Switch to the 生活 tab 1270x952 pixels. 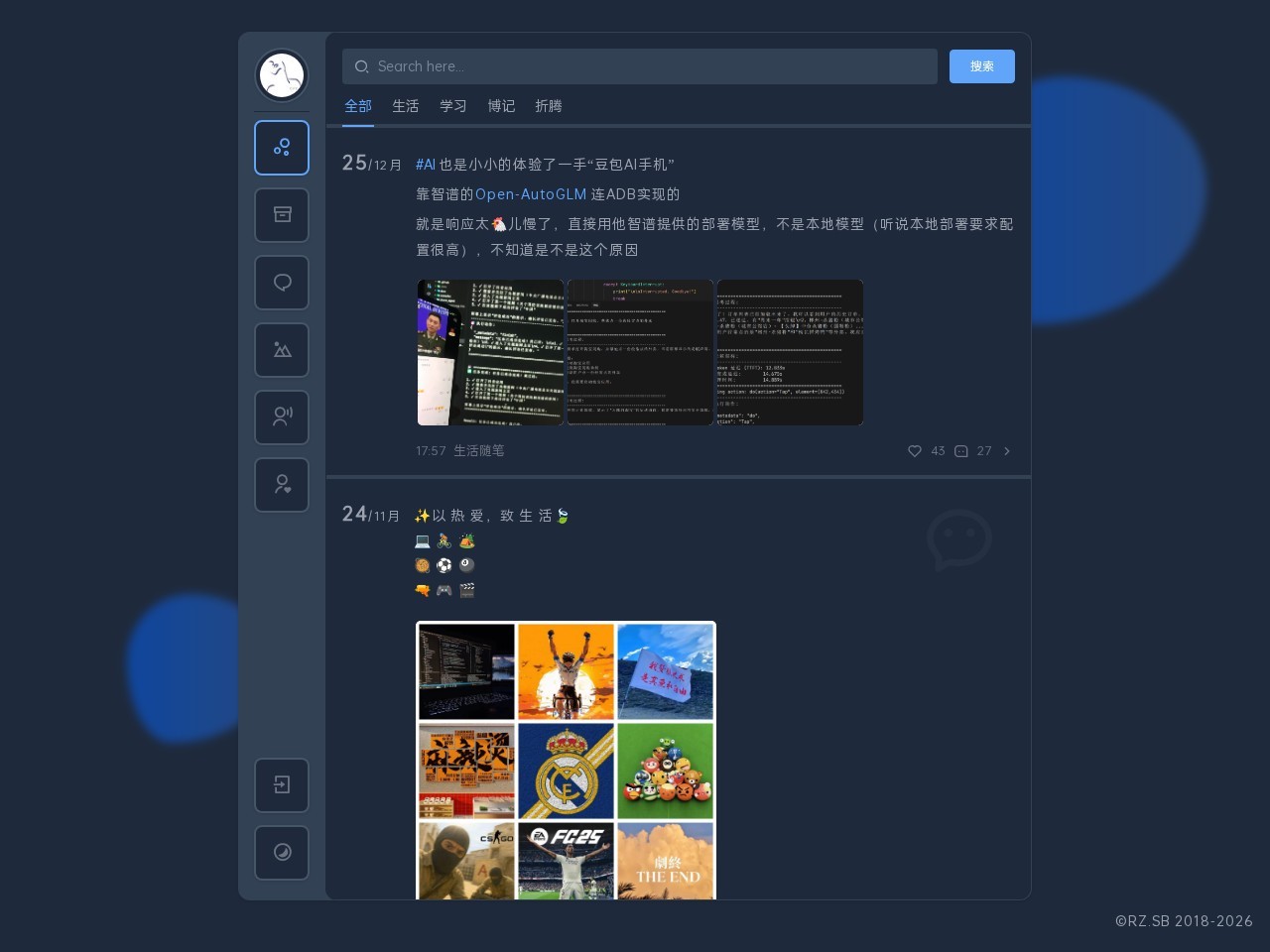[x=406, y=106]
